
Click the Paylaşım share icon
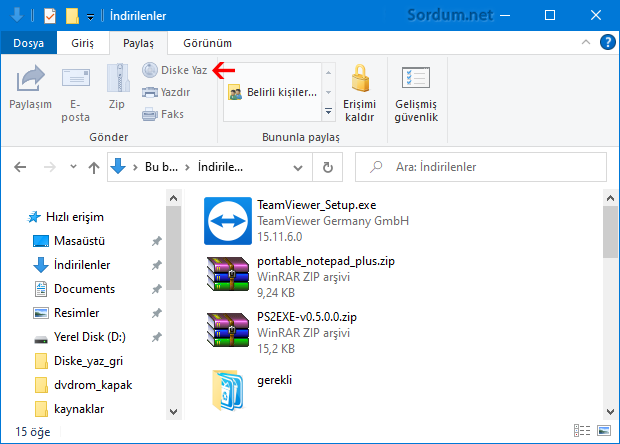coord(30,78)
